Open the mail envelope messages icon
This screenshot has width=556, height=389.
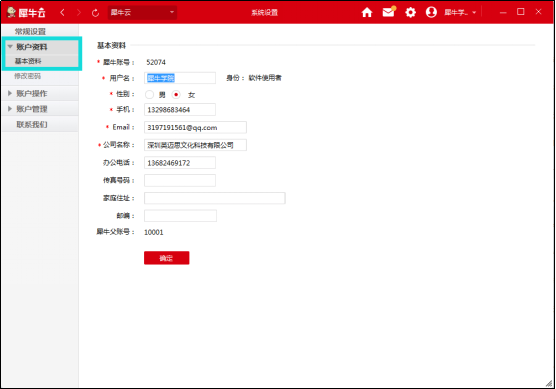(x=389, y=12)
